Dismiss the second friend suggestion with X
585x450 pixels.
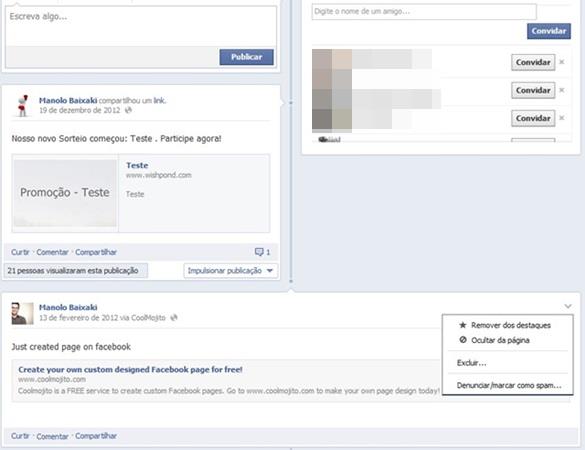point(562,90)
